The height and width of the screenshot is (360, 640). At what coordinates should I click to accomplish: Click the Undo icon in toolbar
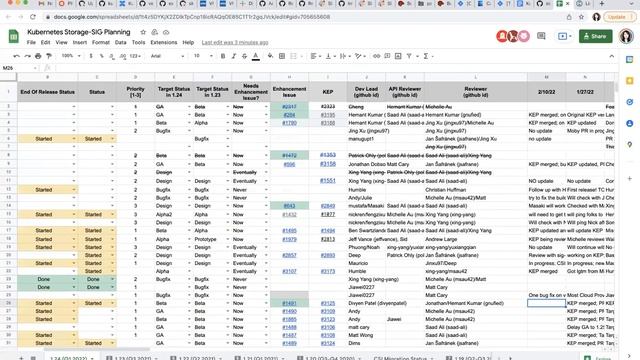pyautogui.click(x=16, y=56)
